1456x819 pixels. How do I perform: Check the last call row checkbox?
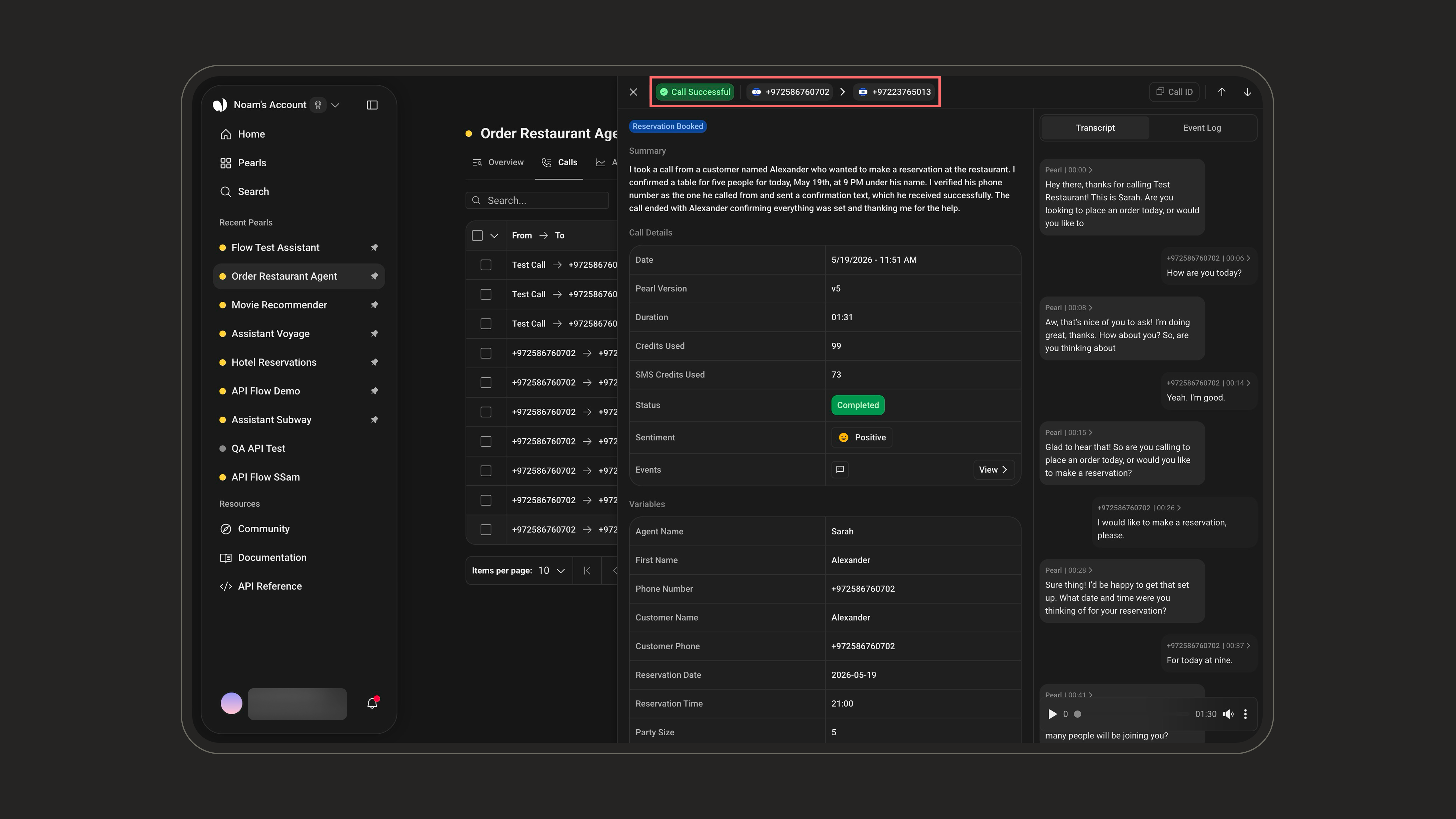pyautogui.click(x=485, y=530)
